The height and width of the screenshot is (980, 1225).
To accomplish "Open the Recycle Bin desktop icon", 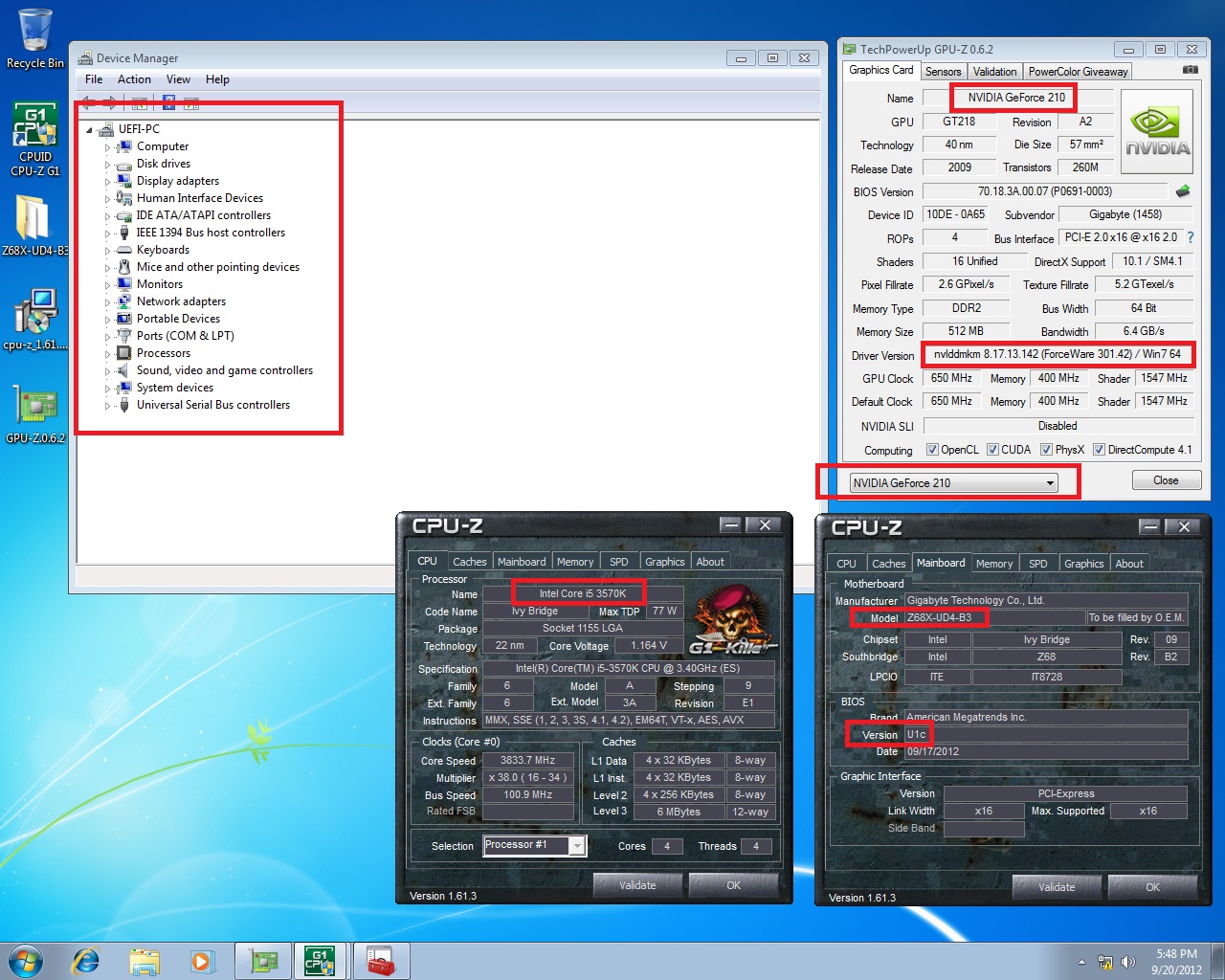I will [x=34, y=38].
